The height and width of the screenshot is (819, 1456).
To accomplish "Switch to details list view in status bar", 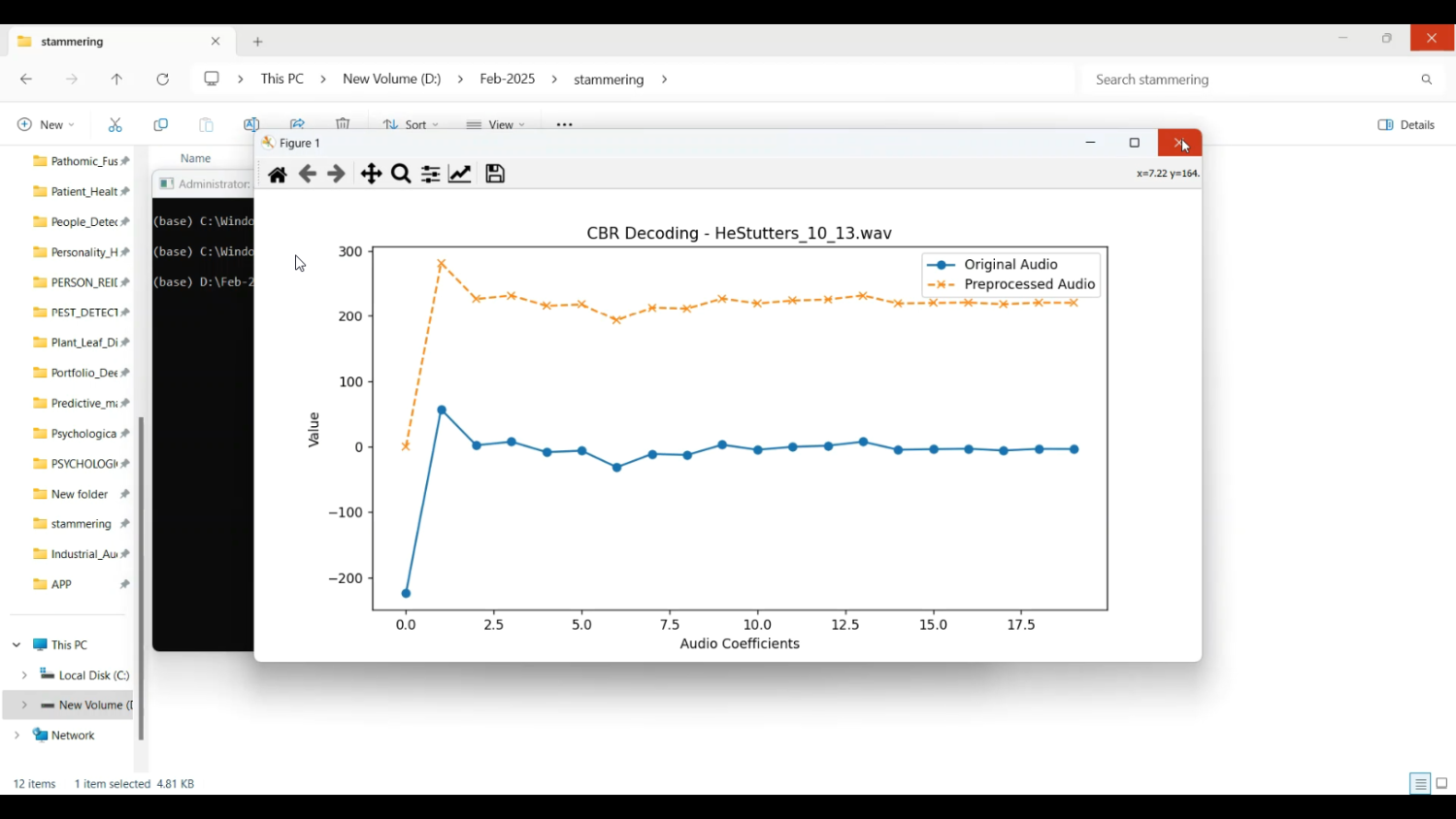I will pyautogui.click(x=1420, y=784).
